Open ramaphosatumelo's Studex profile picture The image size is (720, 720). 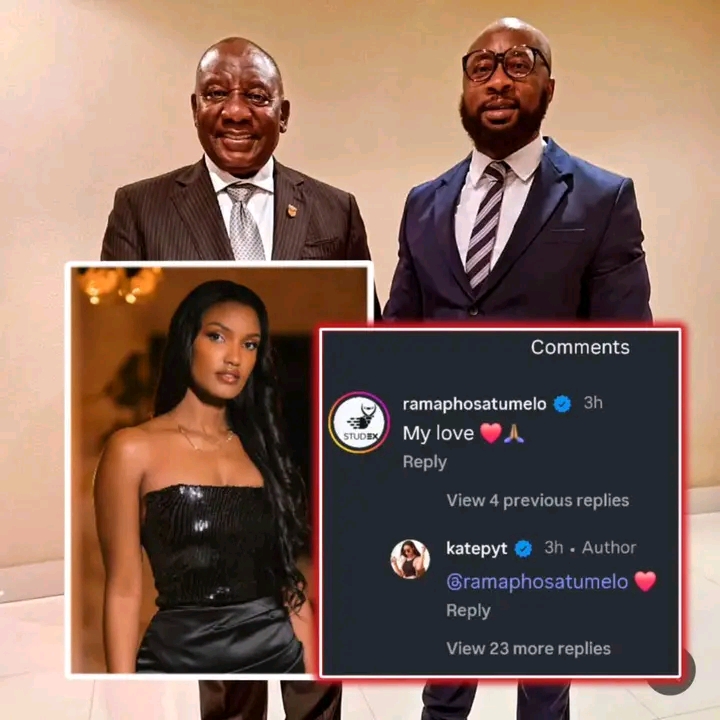pyautogui.click(x=359, y=423)
